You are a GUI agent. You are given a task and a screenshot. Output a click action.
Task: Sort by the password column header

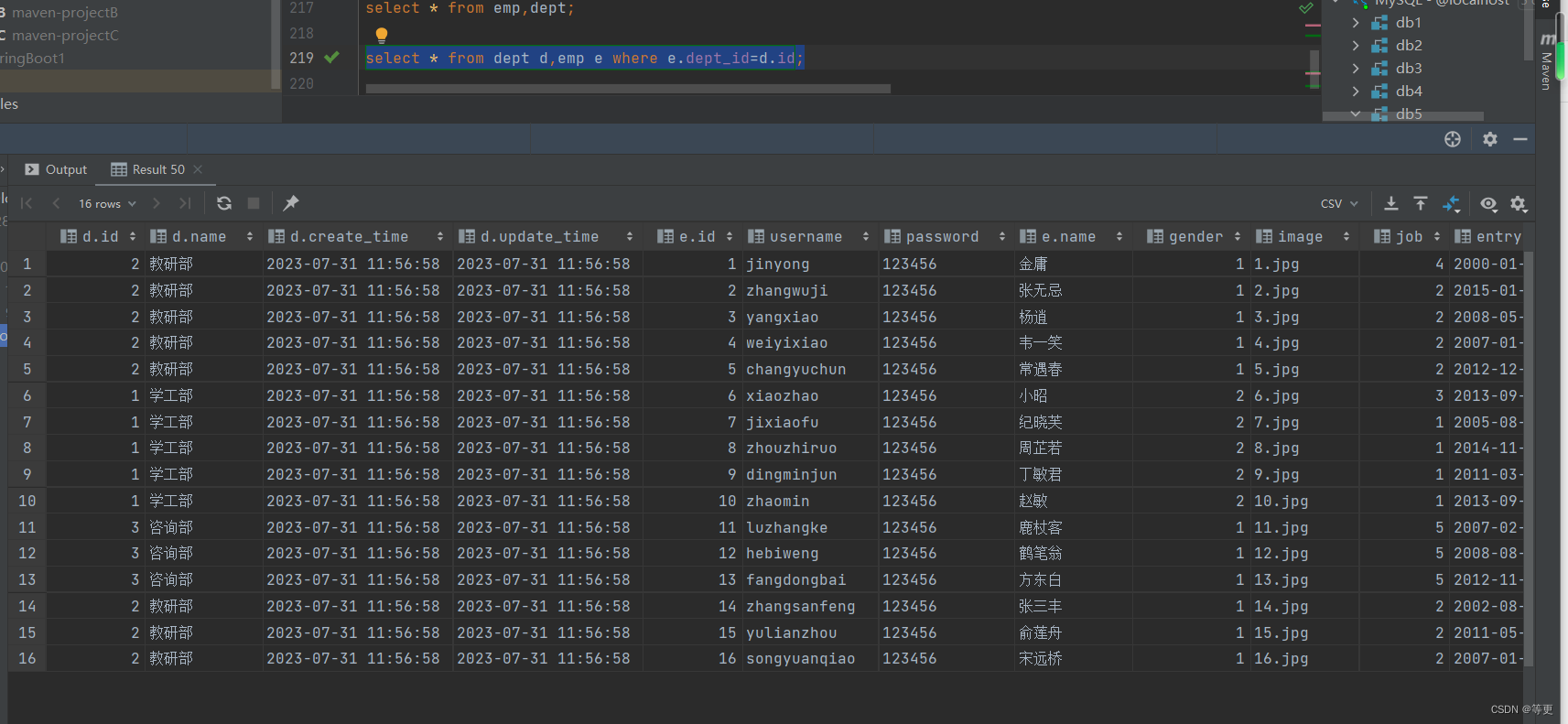pos(945,236)
